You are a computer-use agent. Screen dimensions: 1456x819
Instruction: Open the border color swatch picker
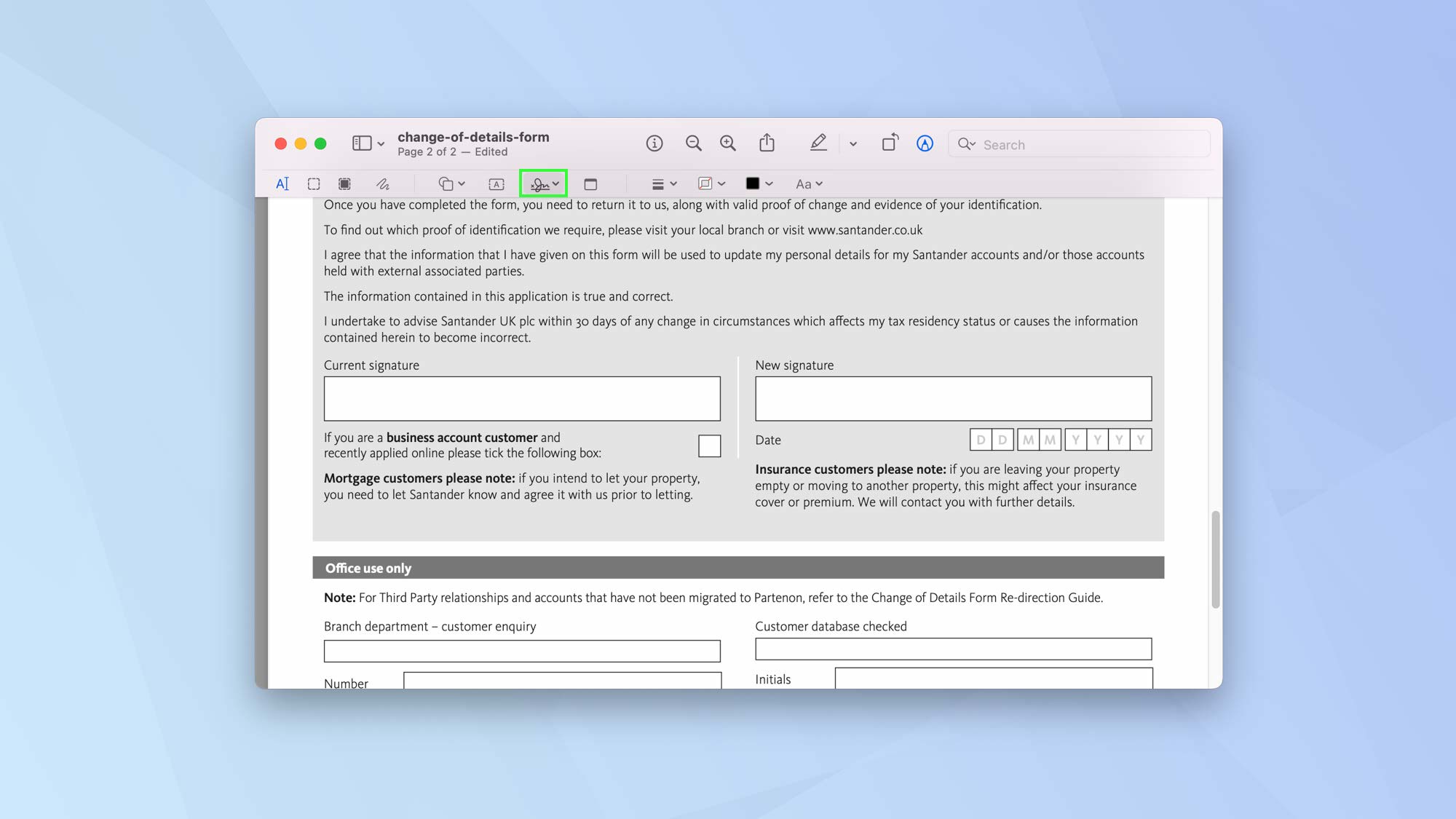click(x=758, y=183)
